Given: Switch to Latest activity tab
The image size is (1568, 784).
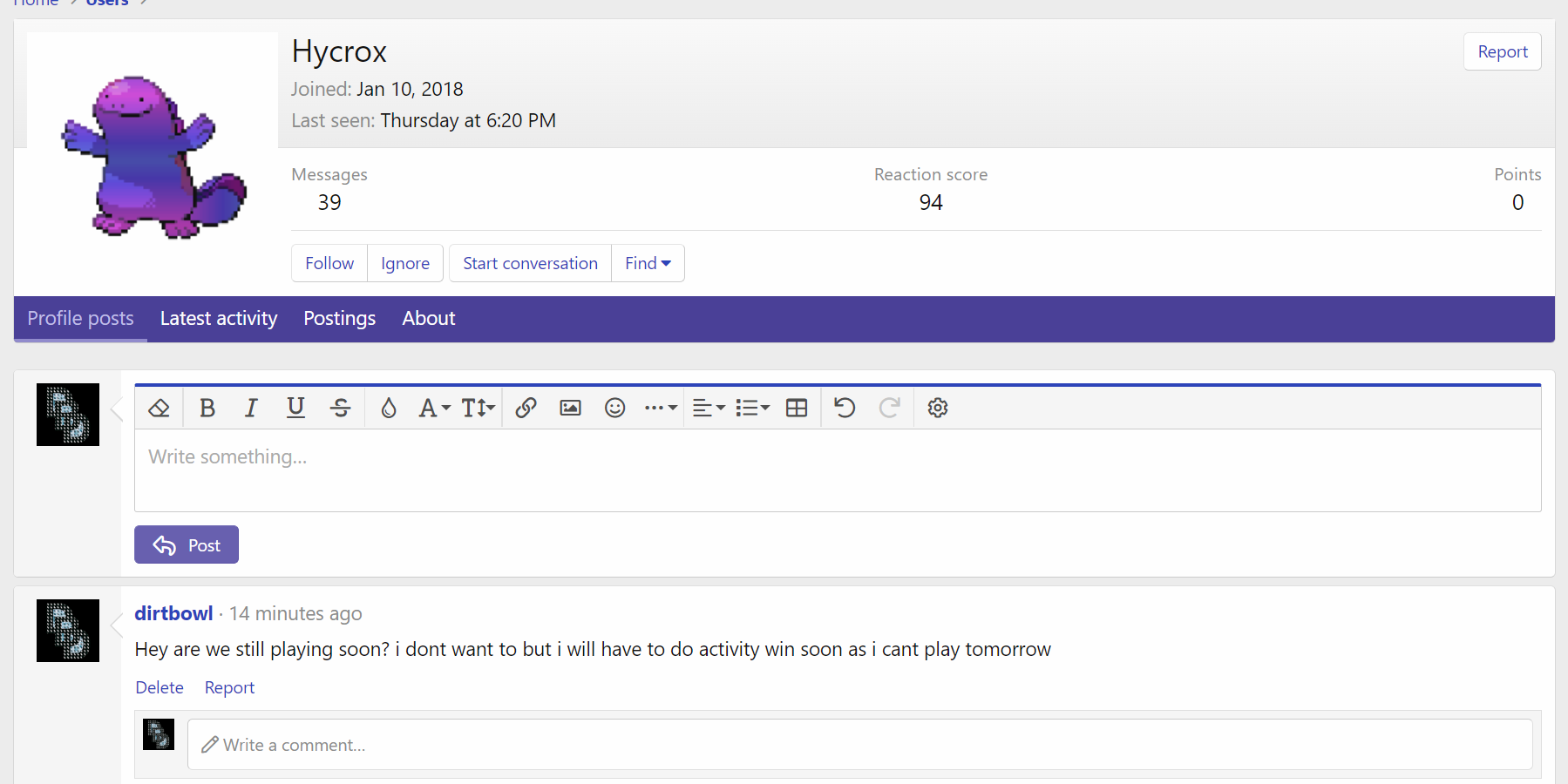Looking at the screenshot, I should click(219, 319).
